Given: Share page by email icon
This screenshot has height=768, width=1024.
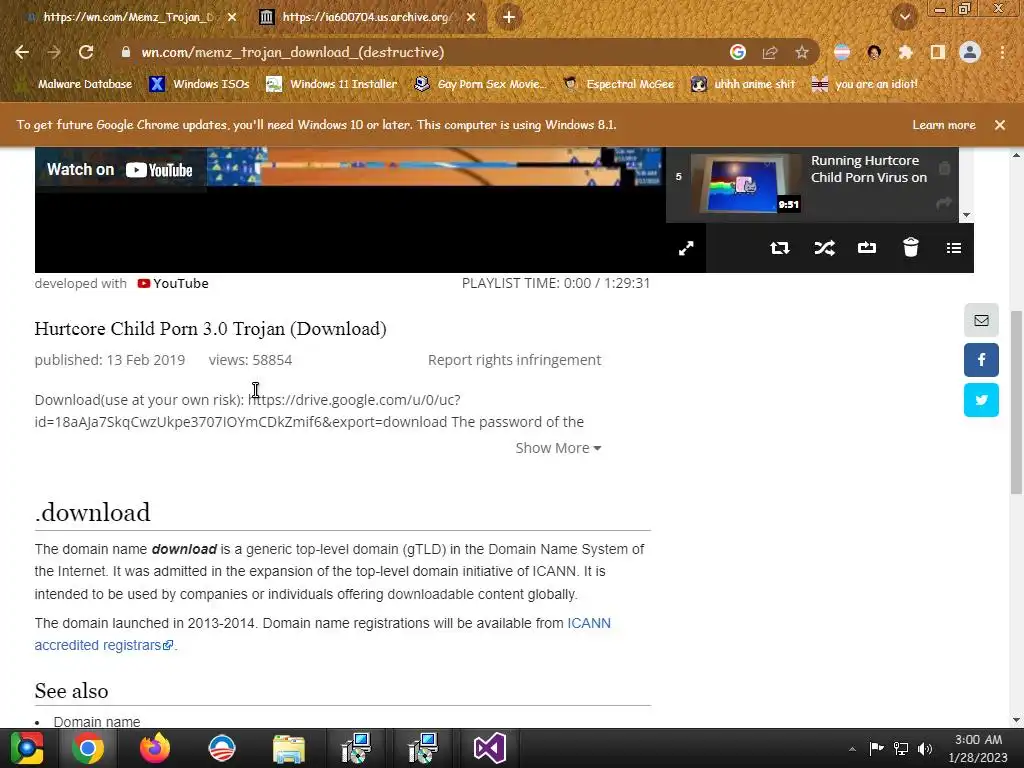Looking at the screenshot, I should (981, 320).
